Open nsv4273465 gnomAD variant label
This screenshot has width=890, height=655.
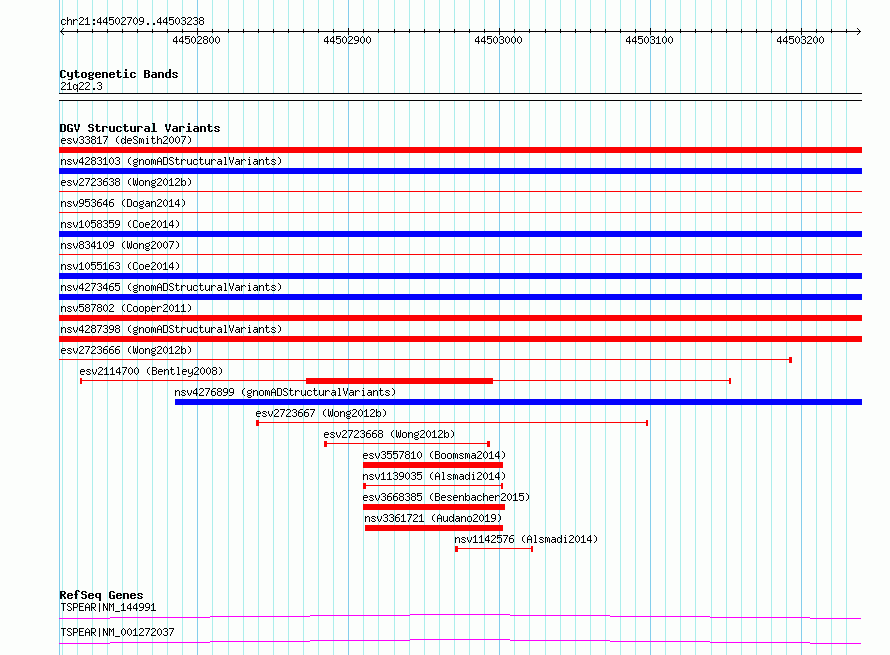171,287
